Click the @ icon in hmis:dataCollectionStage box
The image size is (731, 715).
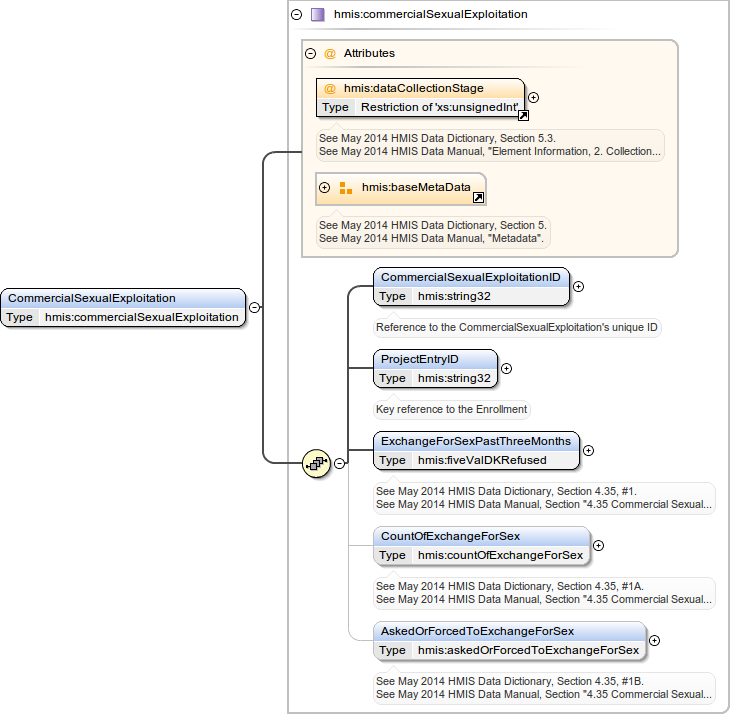(330, 89)
